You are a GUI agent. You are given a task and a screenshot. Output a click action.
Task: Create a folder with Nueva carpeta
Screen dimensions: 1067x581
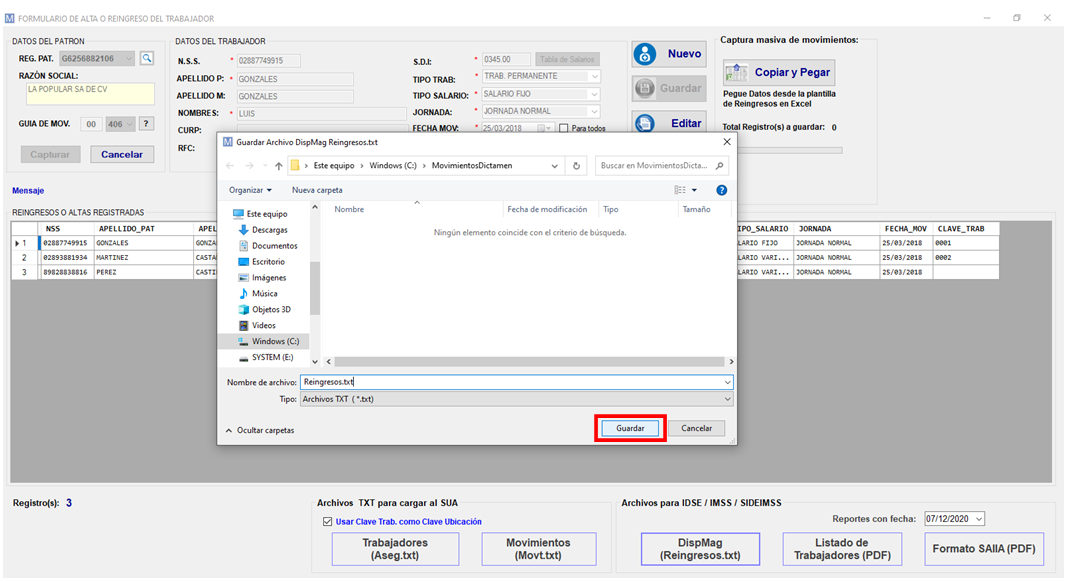point(317,190)
